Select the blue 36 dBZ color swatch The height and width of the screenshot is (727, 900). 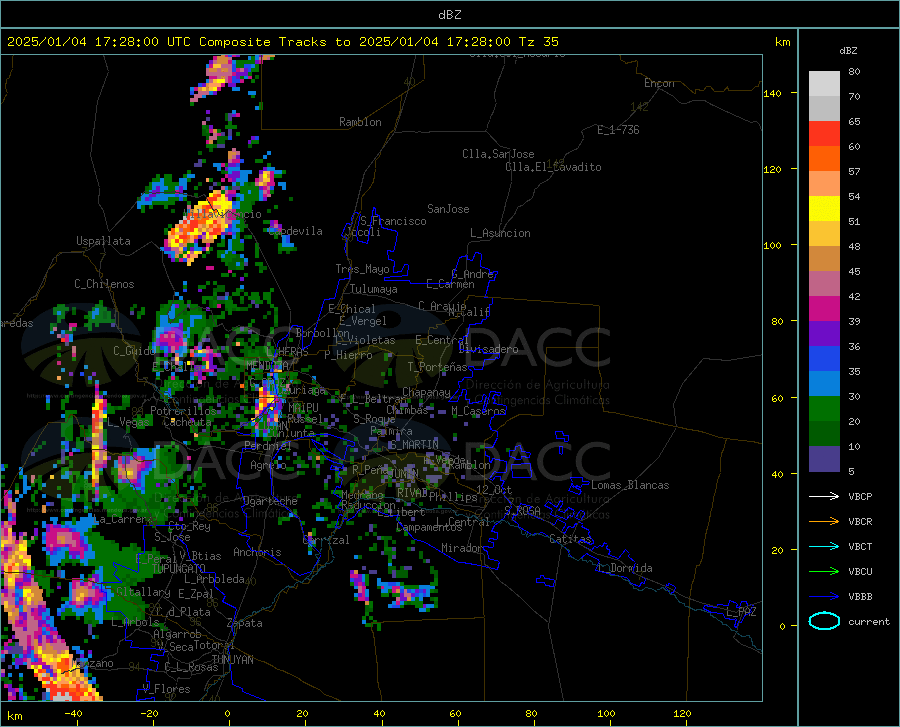pos(824,359)
